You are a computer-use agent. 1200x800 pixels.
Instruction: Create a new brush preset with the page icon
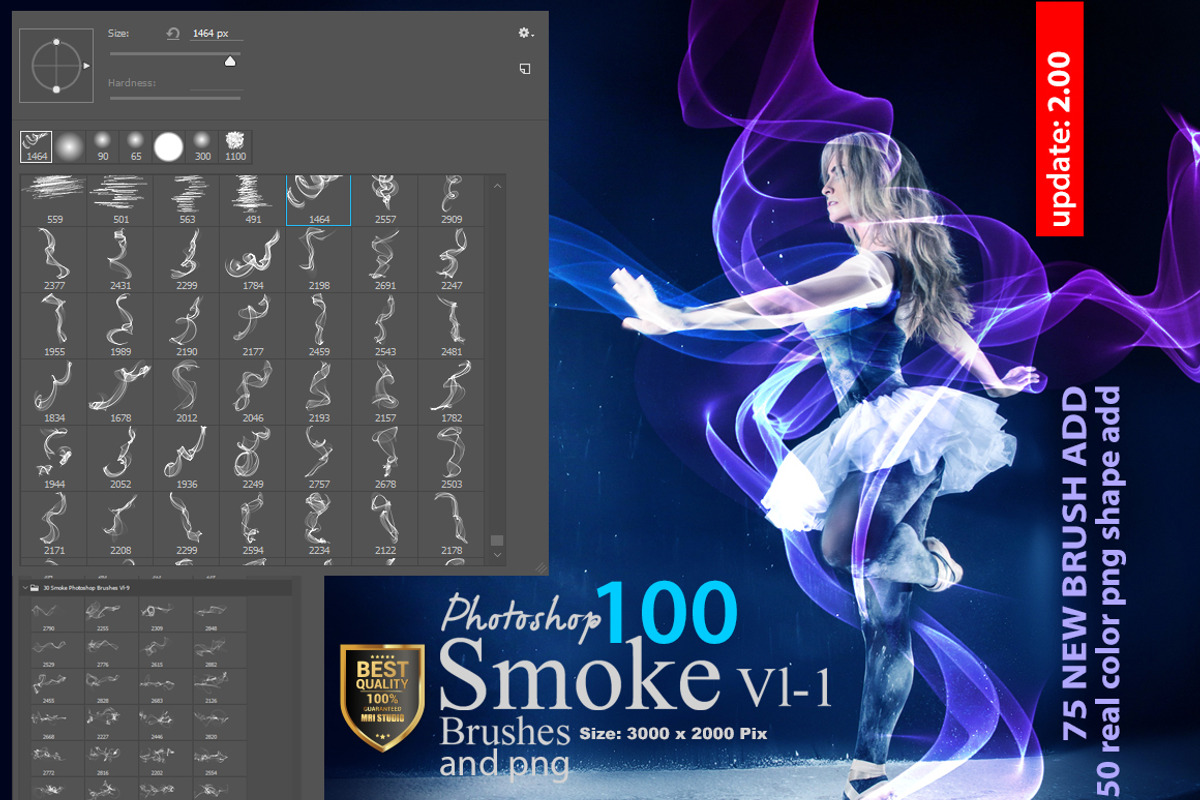click(x=525, y=69)
